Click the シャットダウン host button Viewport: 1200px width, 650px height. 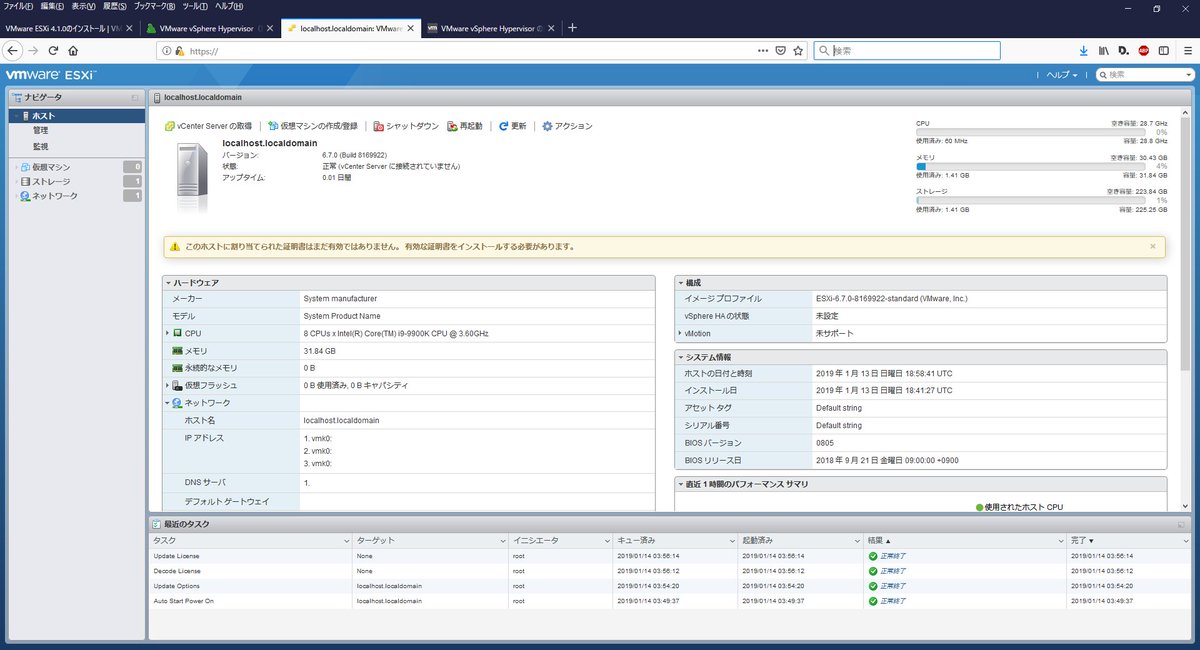pos(405,126)
